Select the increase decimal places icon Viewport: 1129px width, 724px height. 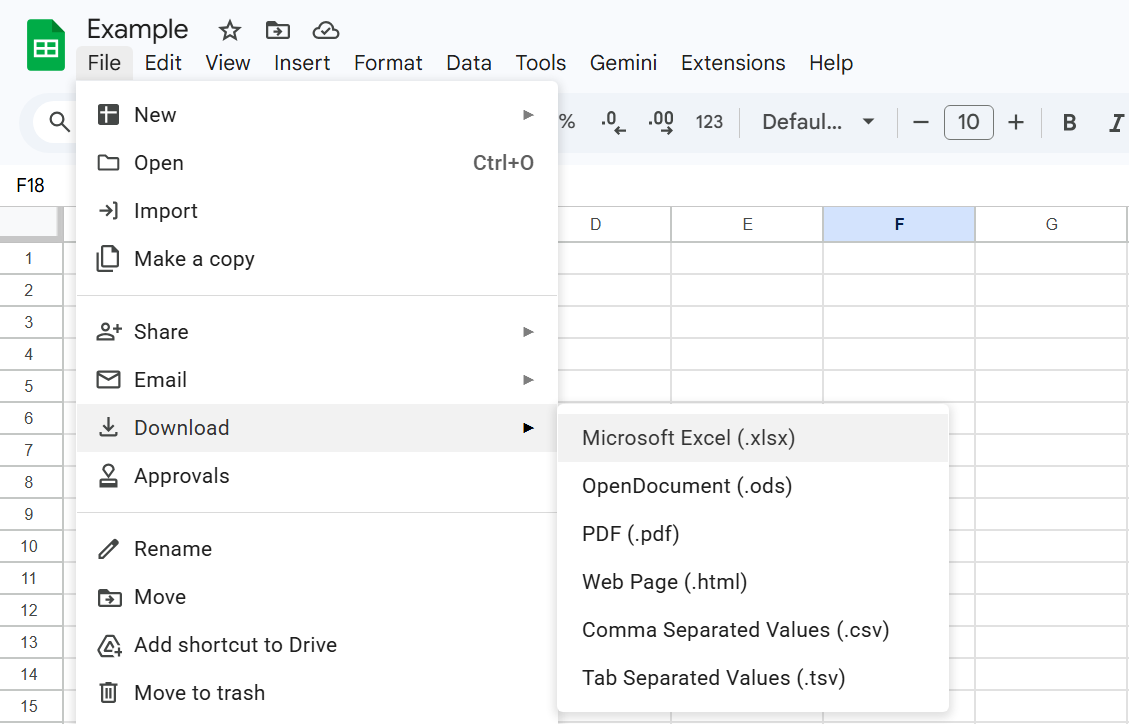pos(659,122)
